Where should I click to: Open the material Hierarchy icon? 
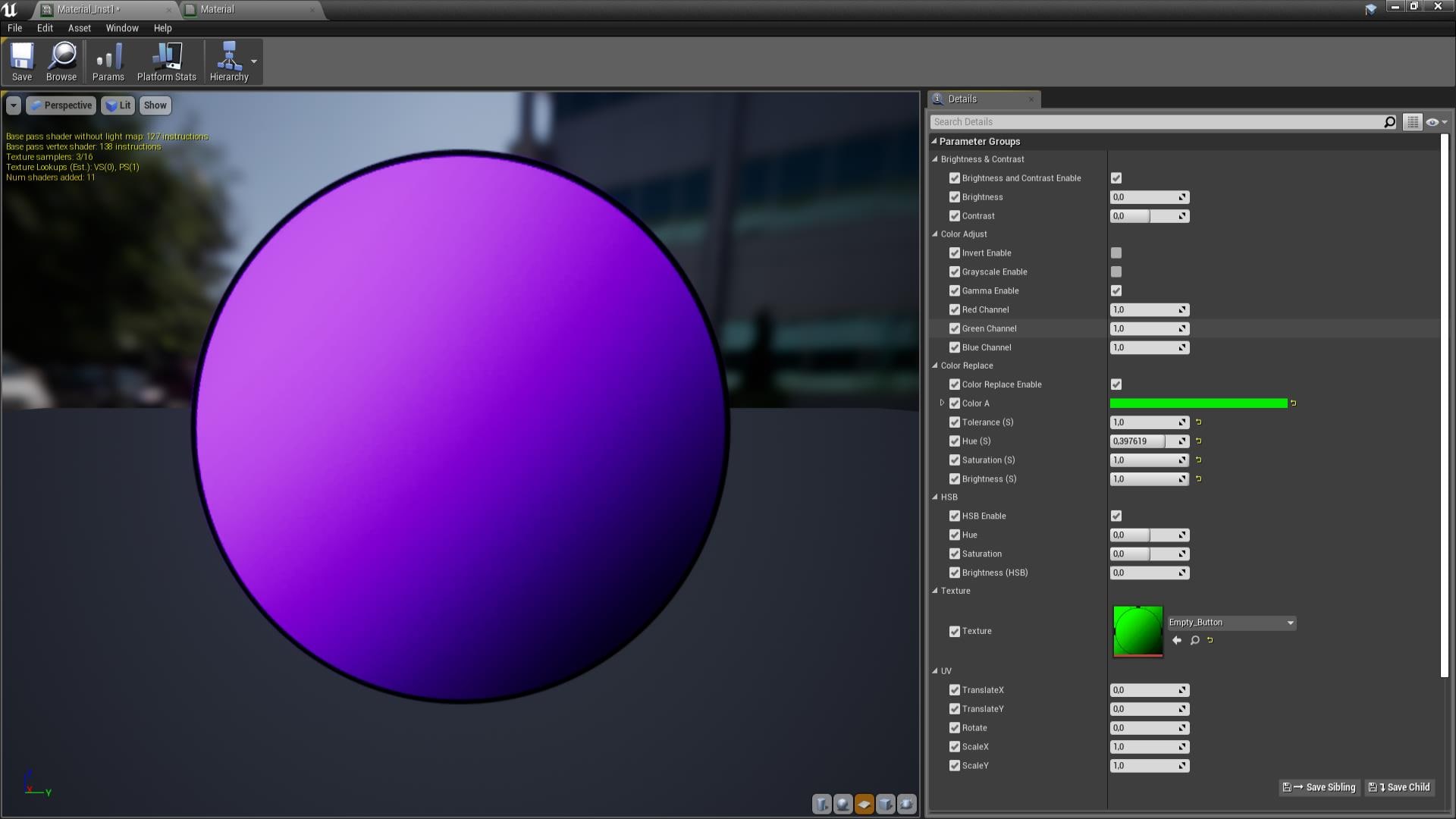point(229,61)
